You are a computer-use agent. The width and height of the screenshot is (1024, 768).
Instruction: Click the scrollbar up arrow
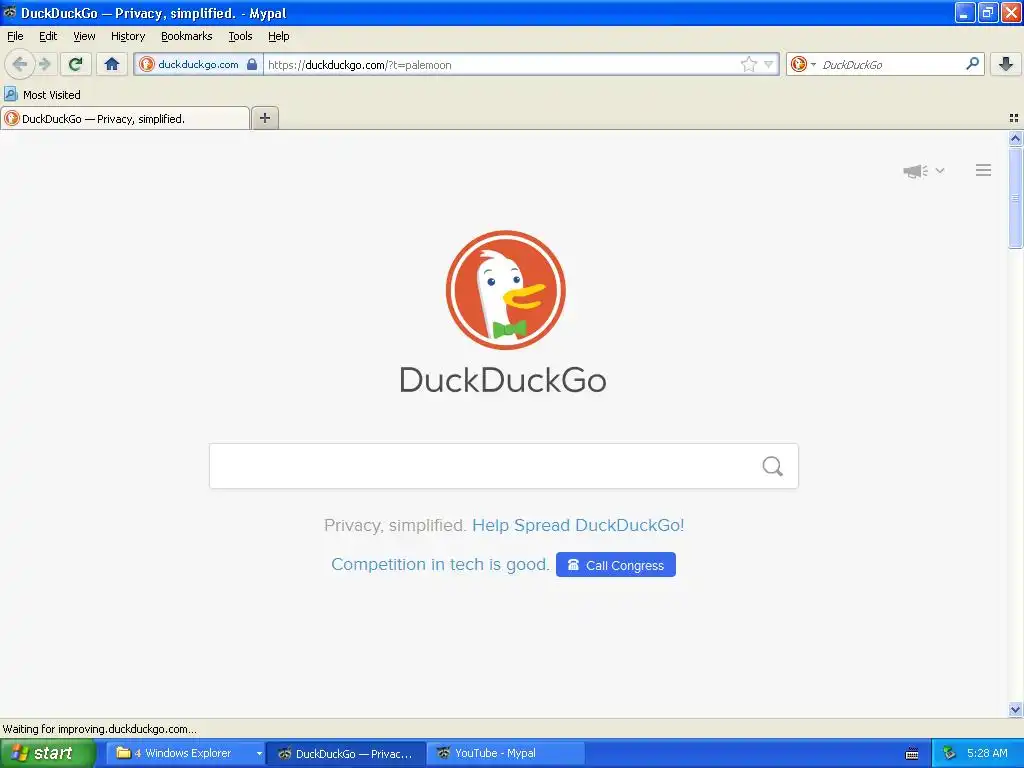click(1015, 138)
